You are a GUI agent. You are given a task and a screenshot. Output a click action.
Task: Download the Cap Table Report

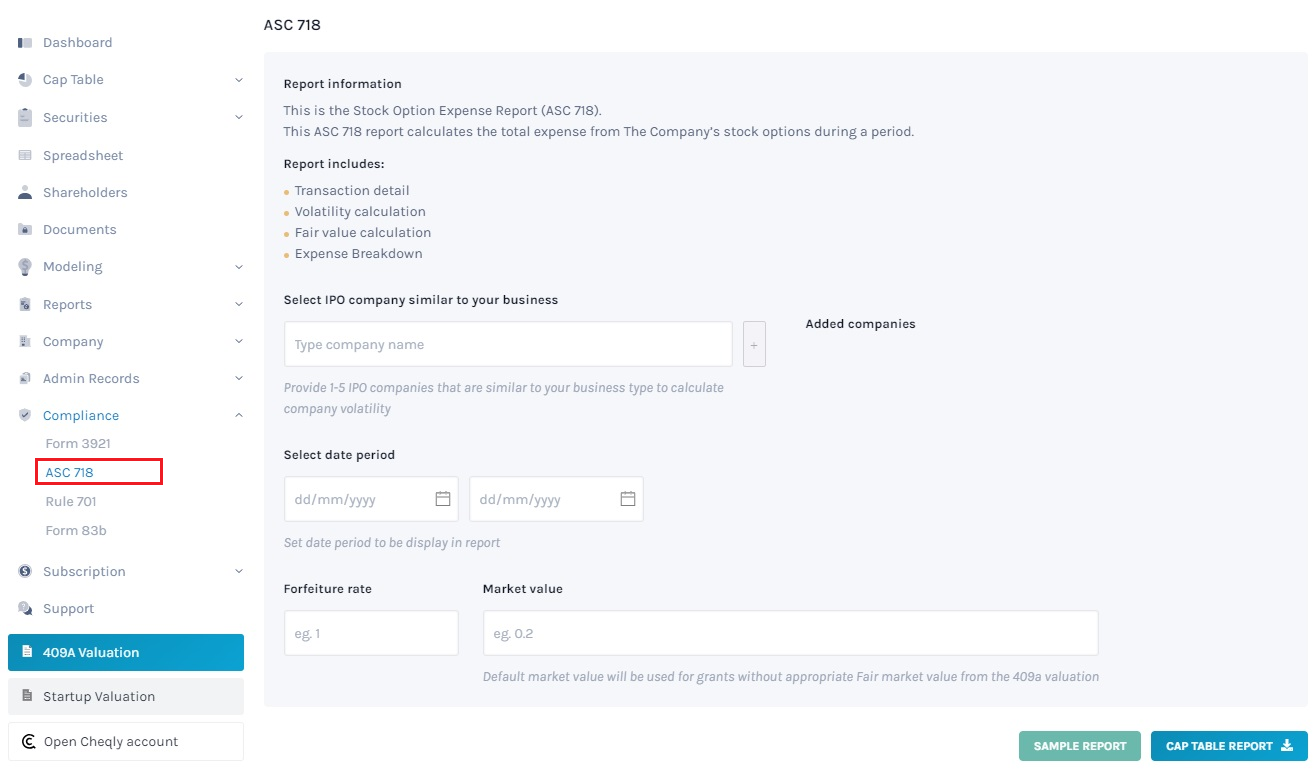coord(1229,746)
